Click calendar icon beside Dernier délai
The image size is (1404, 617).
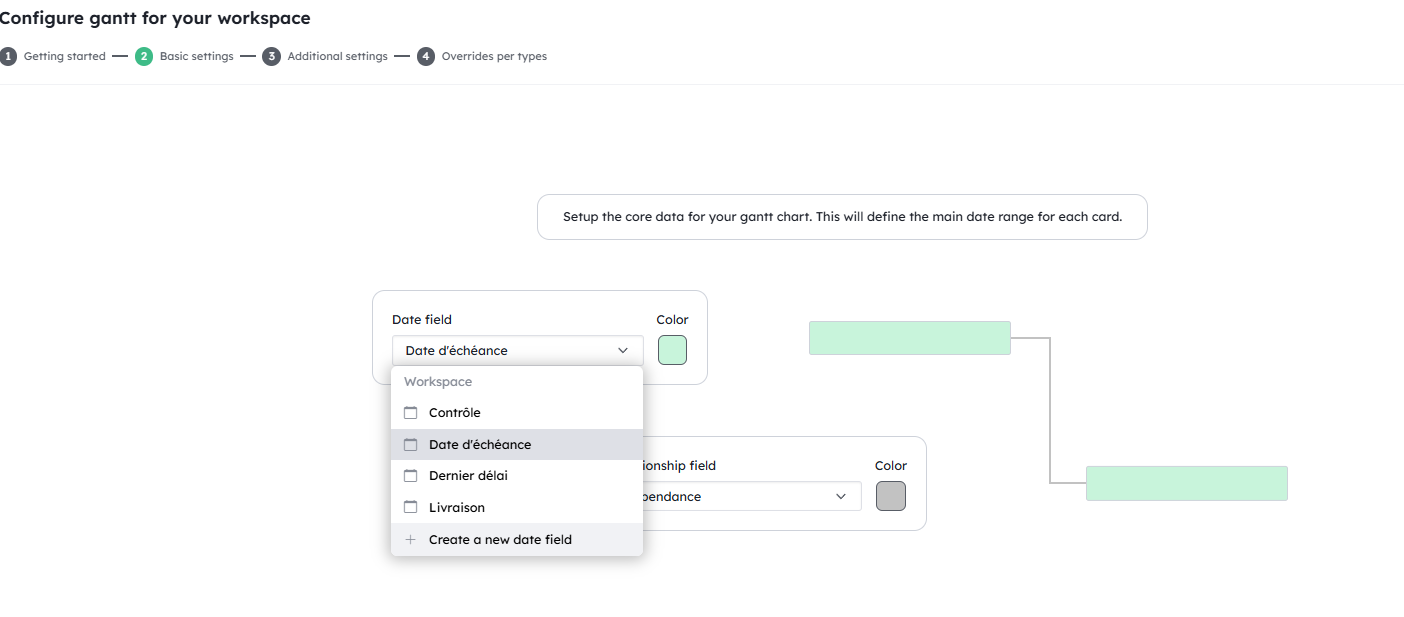click(410, 476)
